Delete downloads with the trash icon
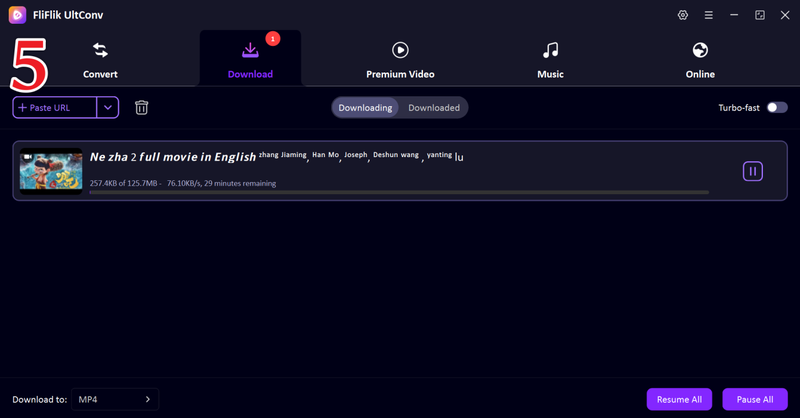Screen dimensions: 800x418 141,108
